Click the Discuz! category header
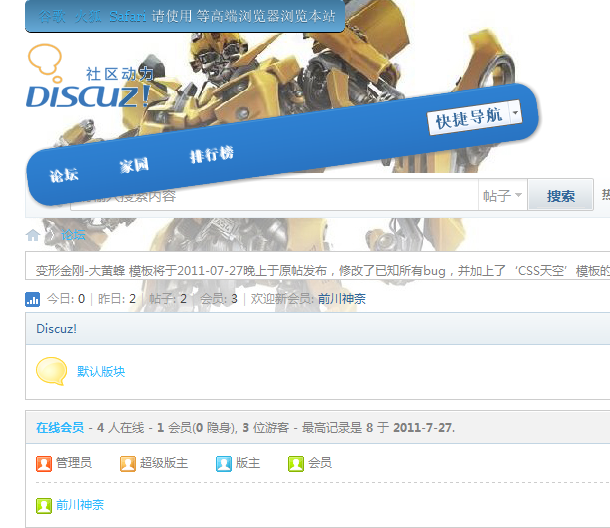610x528 pixels. 56,329
